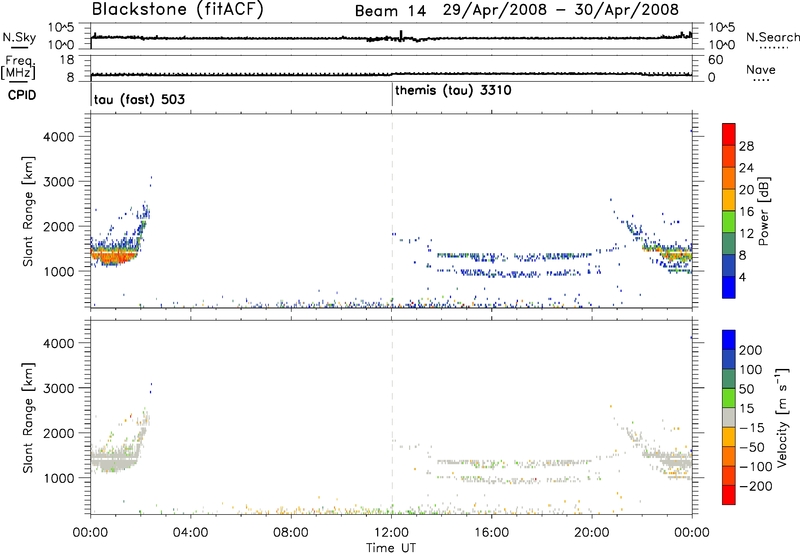Click the gray -15 to 15 velocity color segment
Viewport: 800px width, 554px height.
pyautogui.click(x=729, y=417)
